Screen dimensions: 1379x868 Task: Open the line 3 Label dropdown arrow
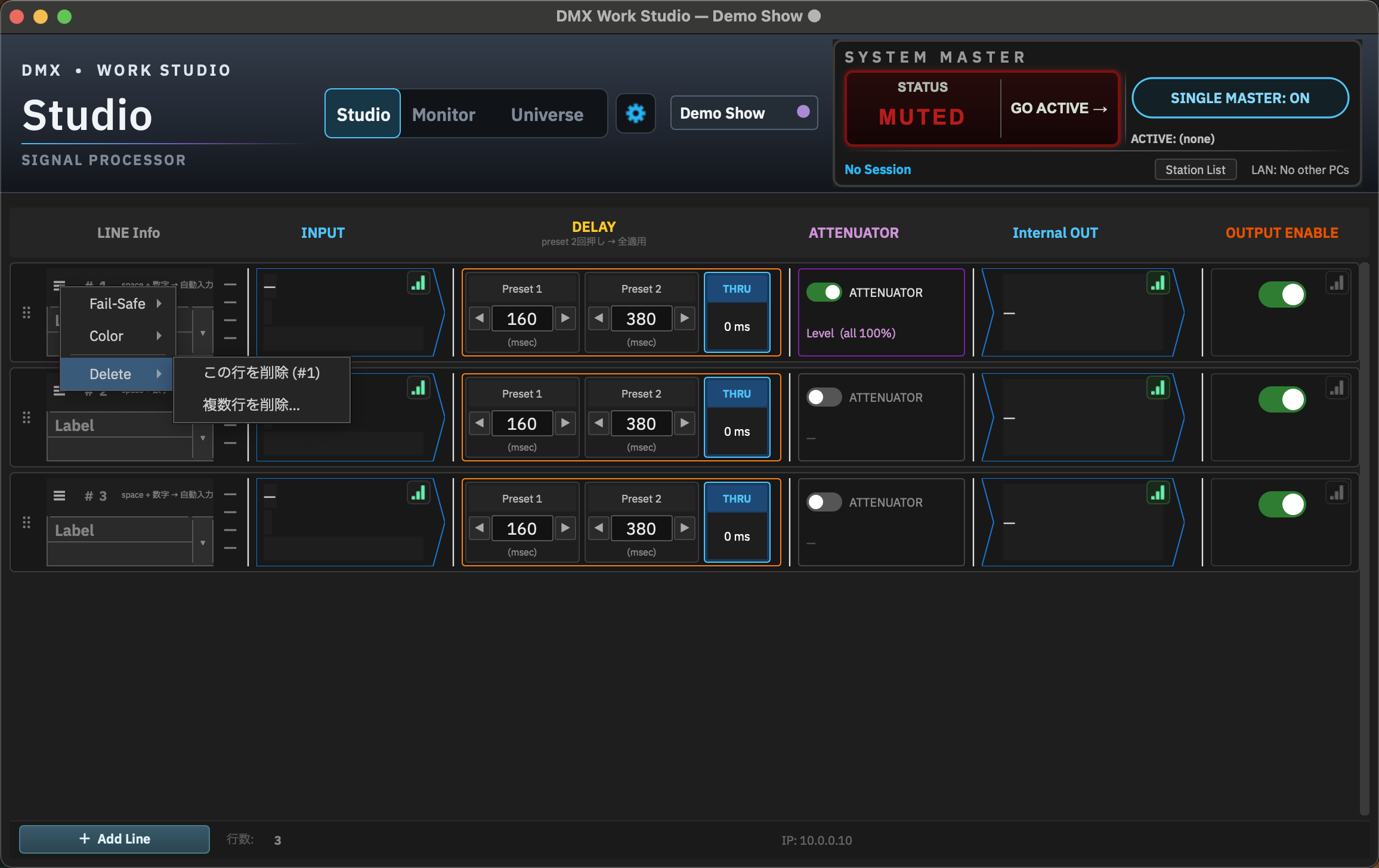tap(203, 542)
